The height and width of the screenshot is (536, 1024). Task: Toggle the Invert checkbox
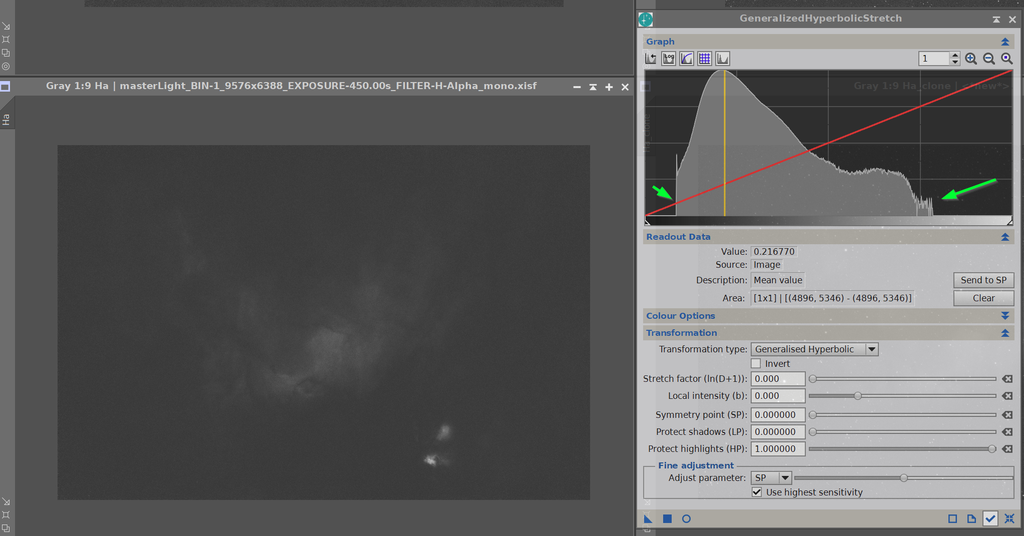pos(756,364)
